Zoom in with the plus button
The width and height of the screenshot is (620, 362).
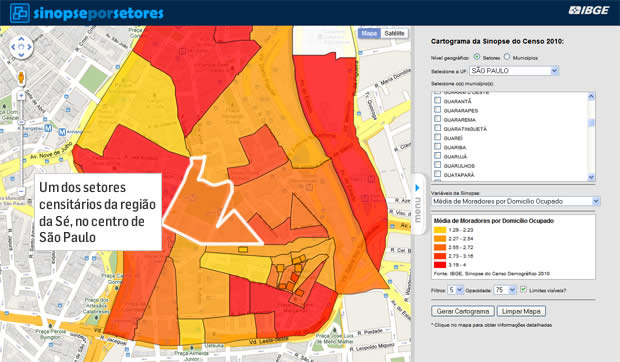click(21, 96)
